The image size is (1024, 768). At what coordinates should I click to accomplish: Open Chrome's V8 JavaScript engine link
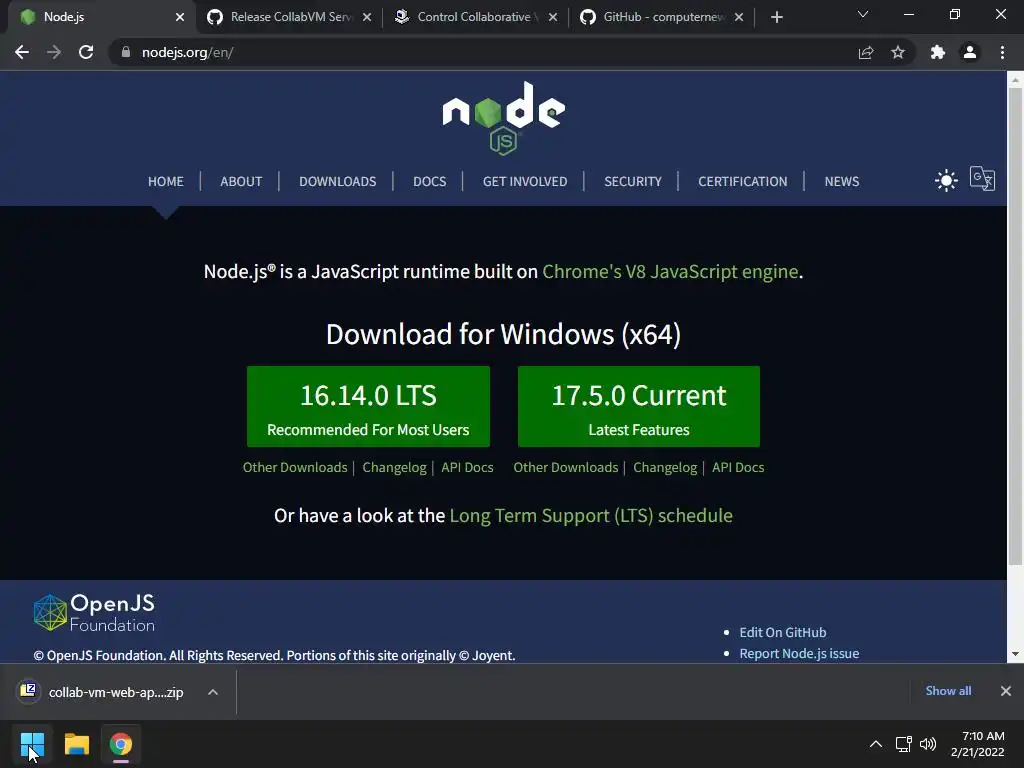click(670, 271)
